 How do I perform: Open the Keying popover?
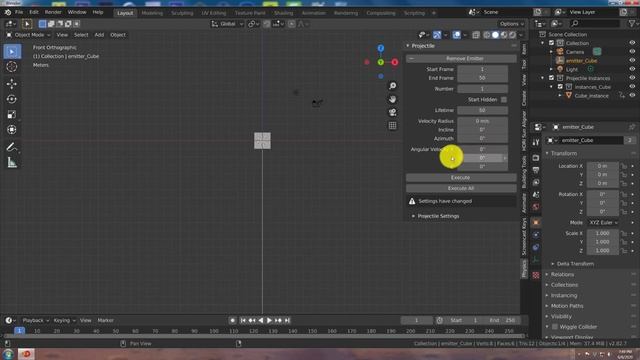point(64,320)
